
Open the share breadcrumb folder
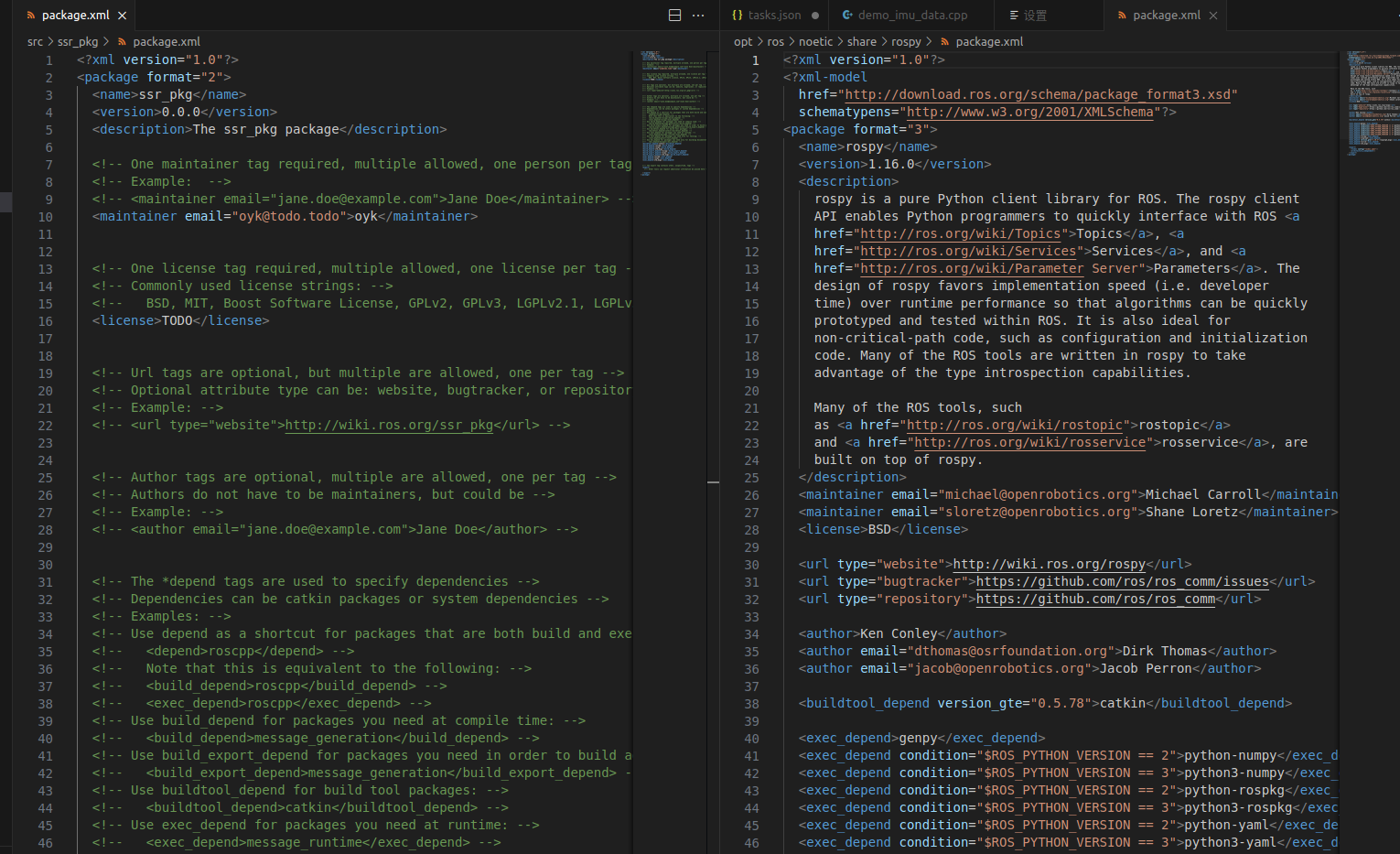[862, 42]
